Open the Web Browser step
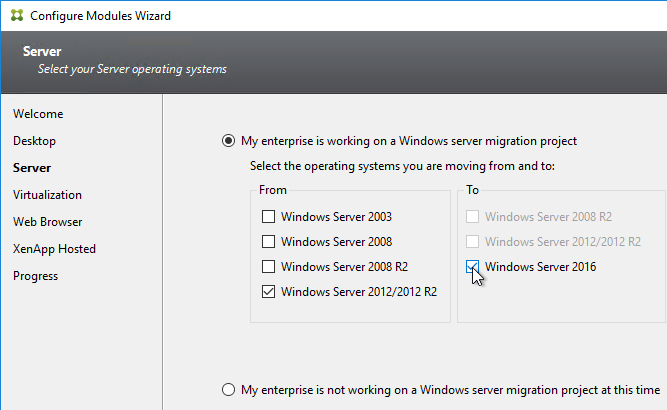Screen dimensions: 667x410 tap(48, 222)
